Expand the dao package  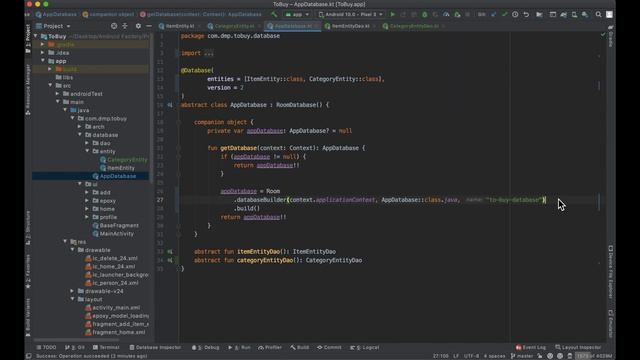click(87, 143)
